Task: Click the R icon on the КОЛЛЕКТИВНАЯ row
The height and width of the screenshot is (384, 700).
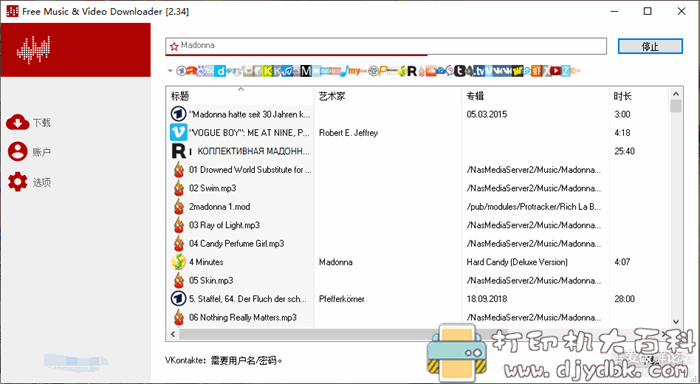Action: (179, 151)
